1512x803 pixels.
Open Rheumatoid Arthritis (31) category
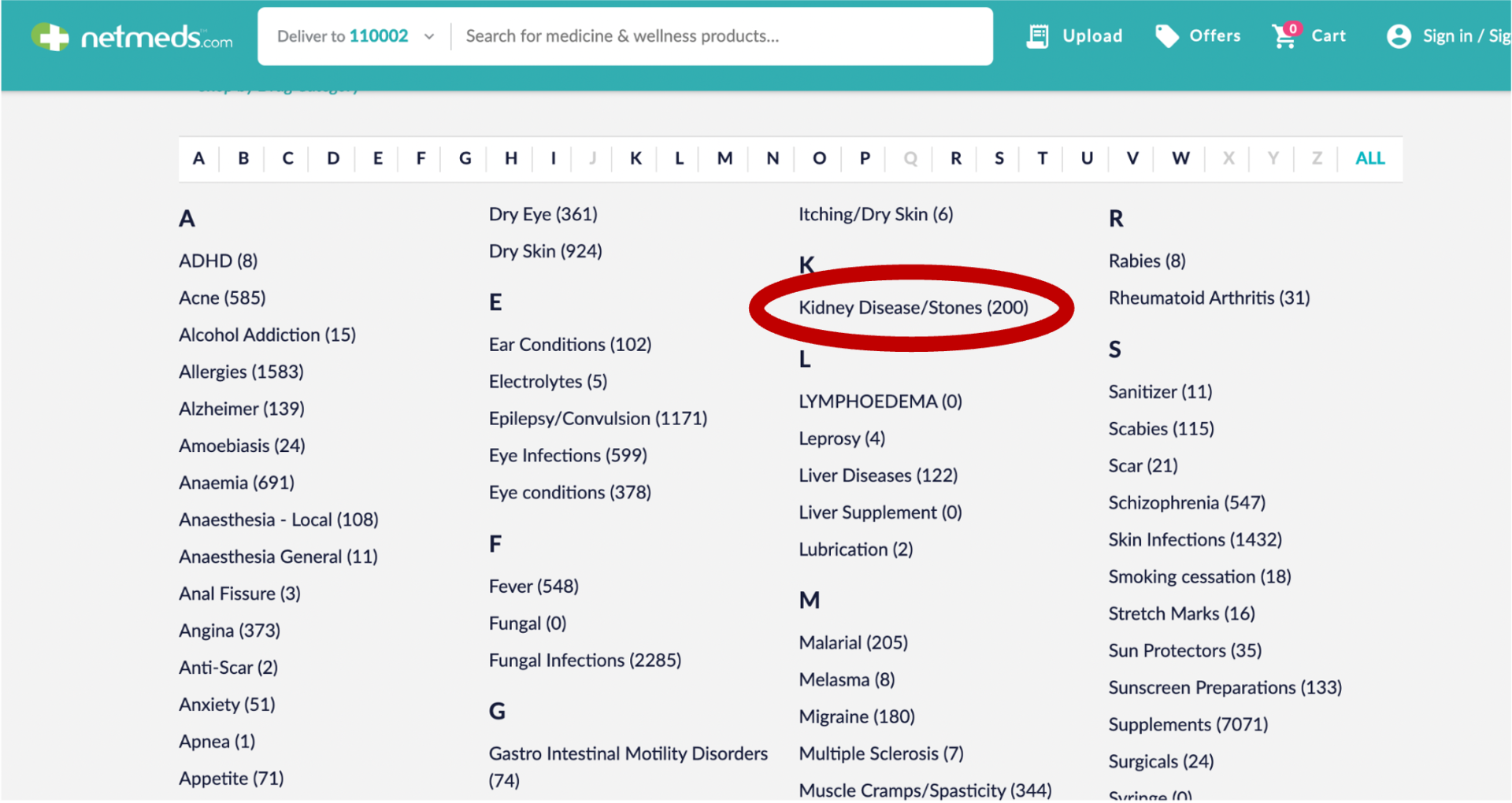point(1209,298)
